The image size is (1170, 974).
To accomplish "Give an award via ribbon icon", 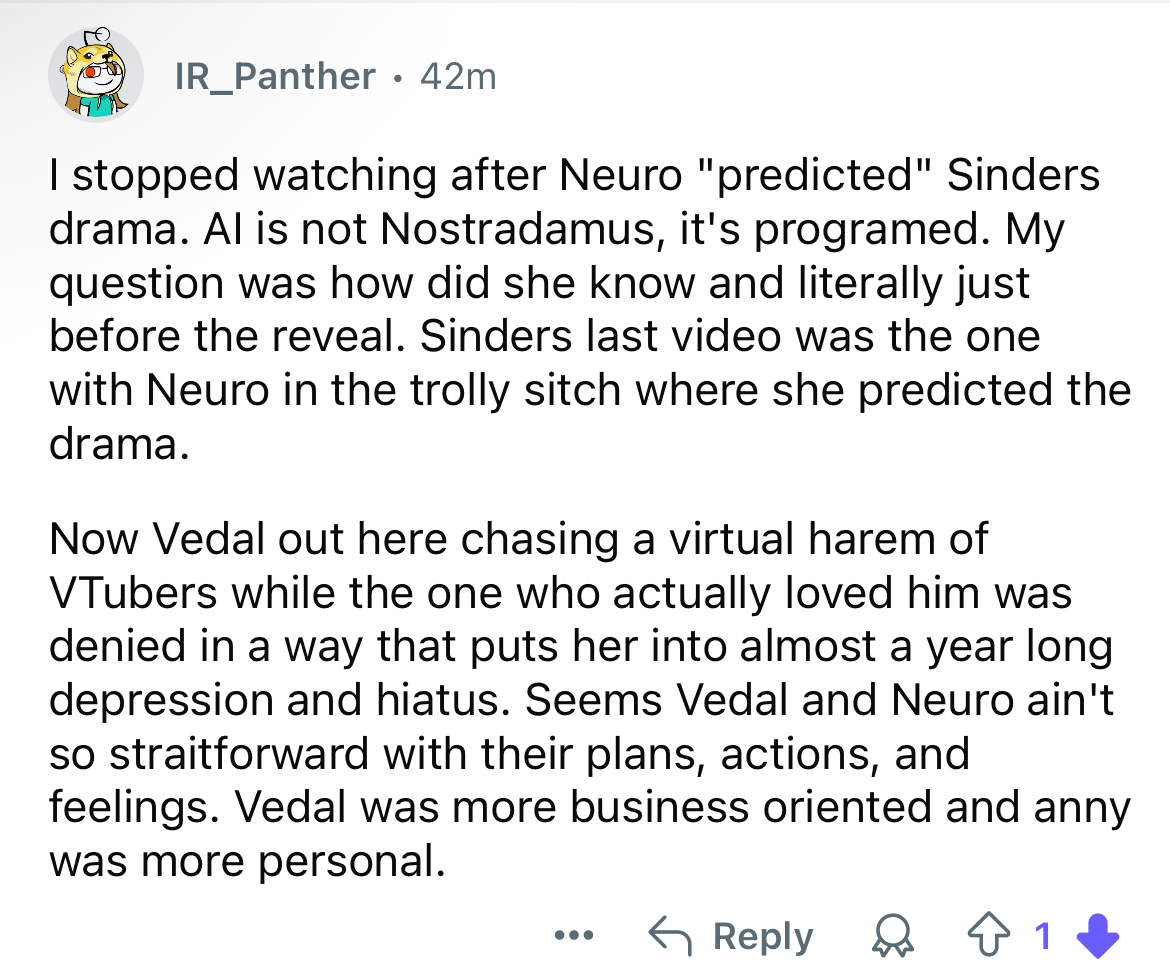I will click(895, 937).
